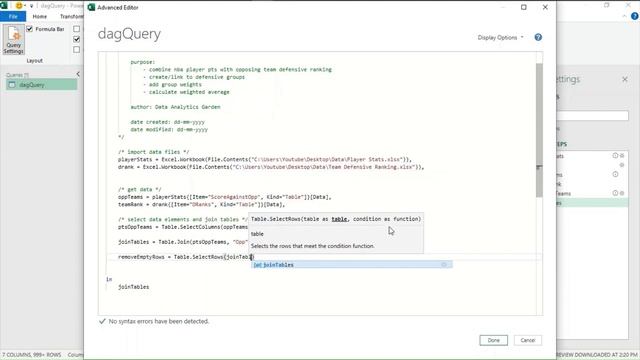Viewport: 640px width, 360px height.
Task: Select the highlighted last applied step
Action: point(592,203)
